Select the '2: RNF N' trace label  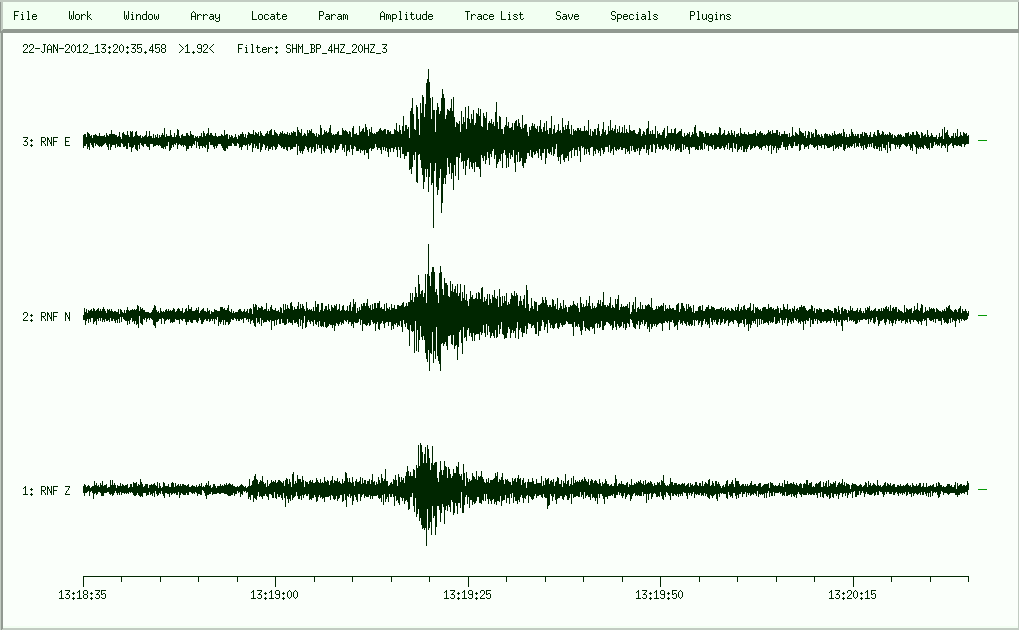point(46,317)
